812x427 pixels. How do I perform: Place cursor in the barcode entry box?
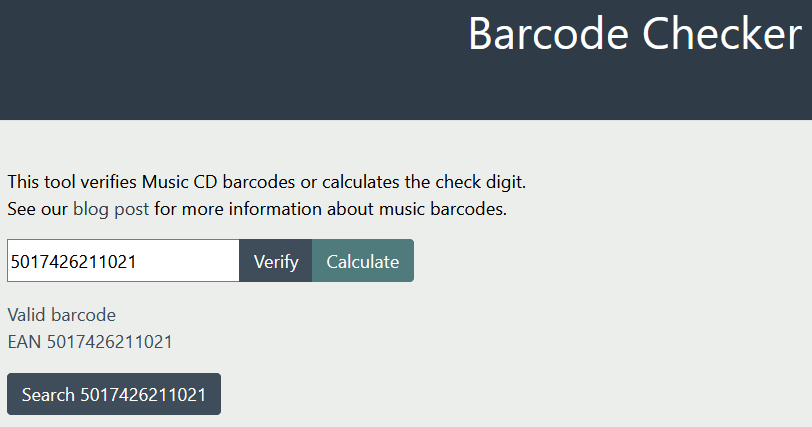(x=122, y=261)
